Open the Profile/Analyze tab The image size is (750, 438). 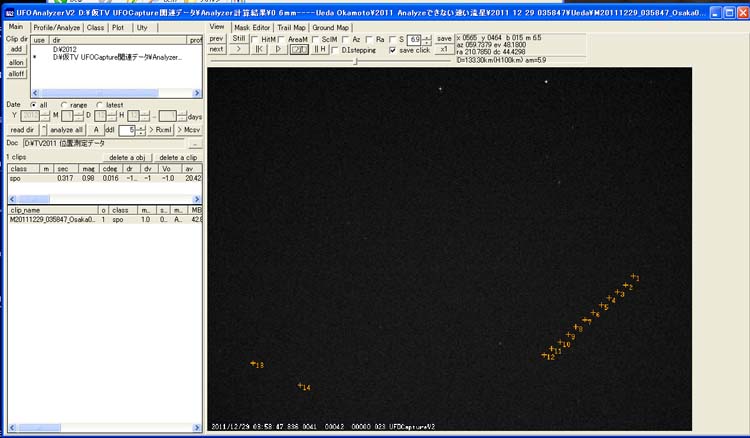[56, 27]
